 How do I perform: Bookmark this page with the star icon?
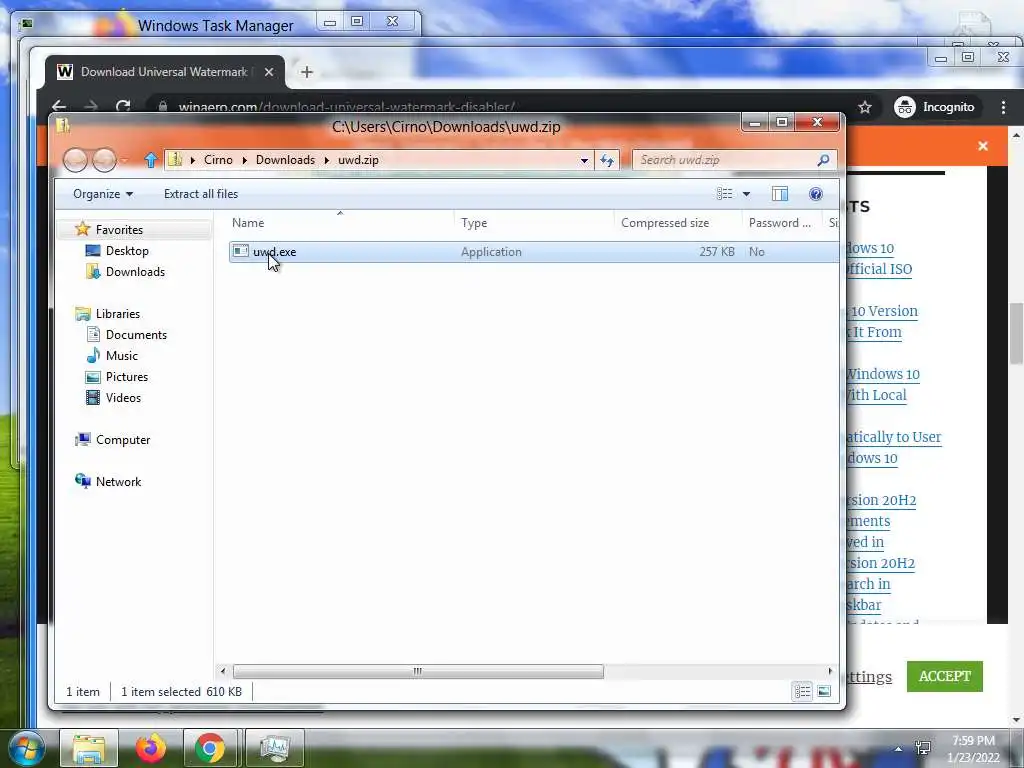pos(865,107)
